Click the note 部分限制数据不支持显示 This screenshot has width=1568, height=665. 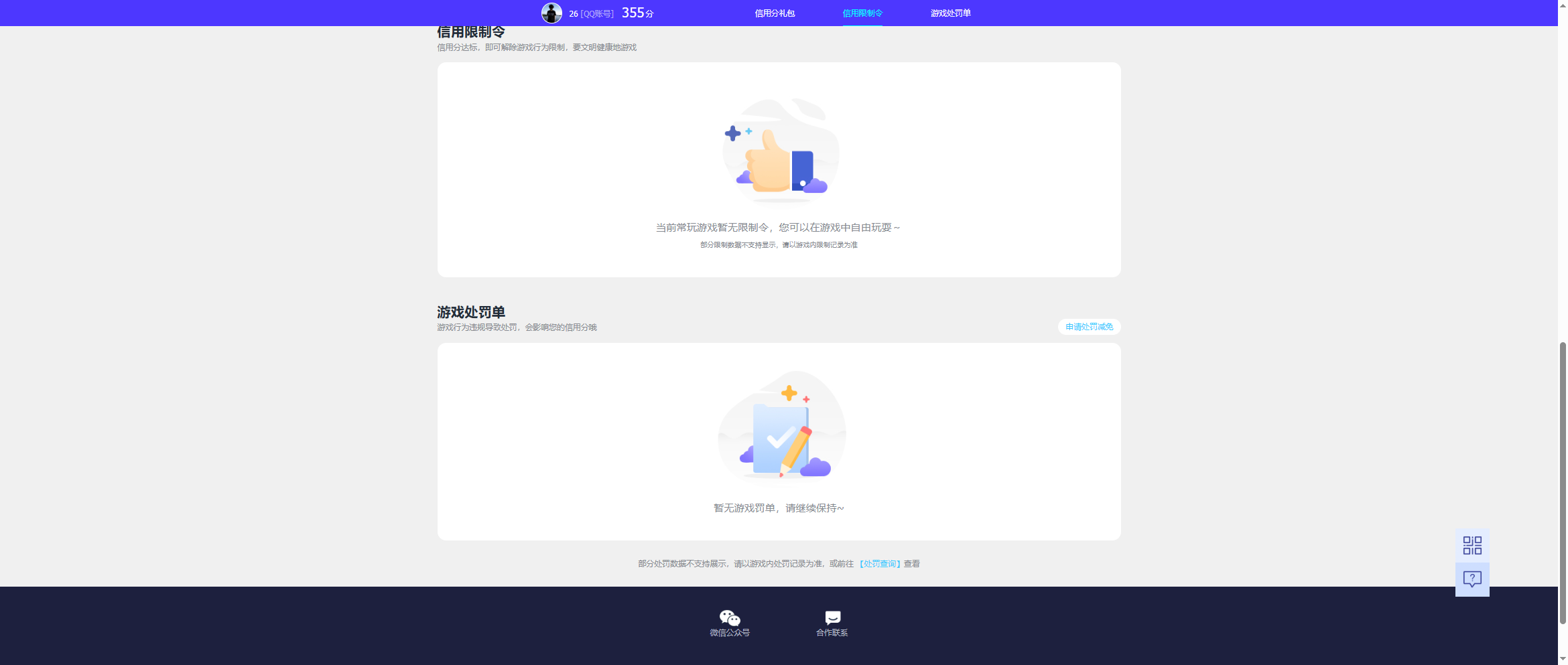coord(738,245)
